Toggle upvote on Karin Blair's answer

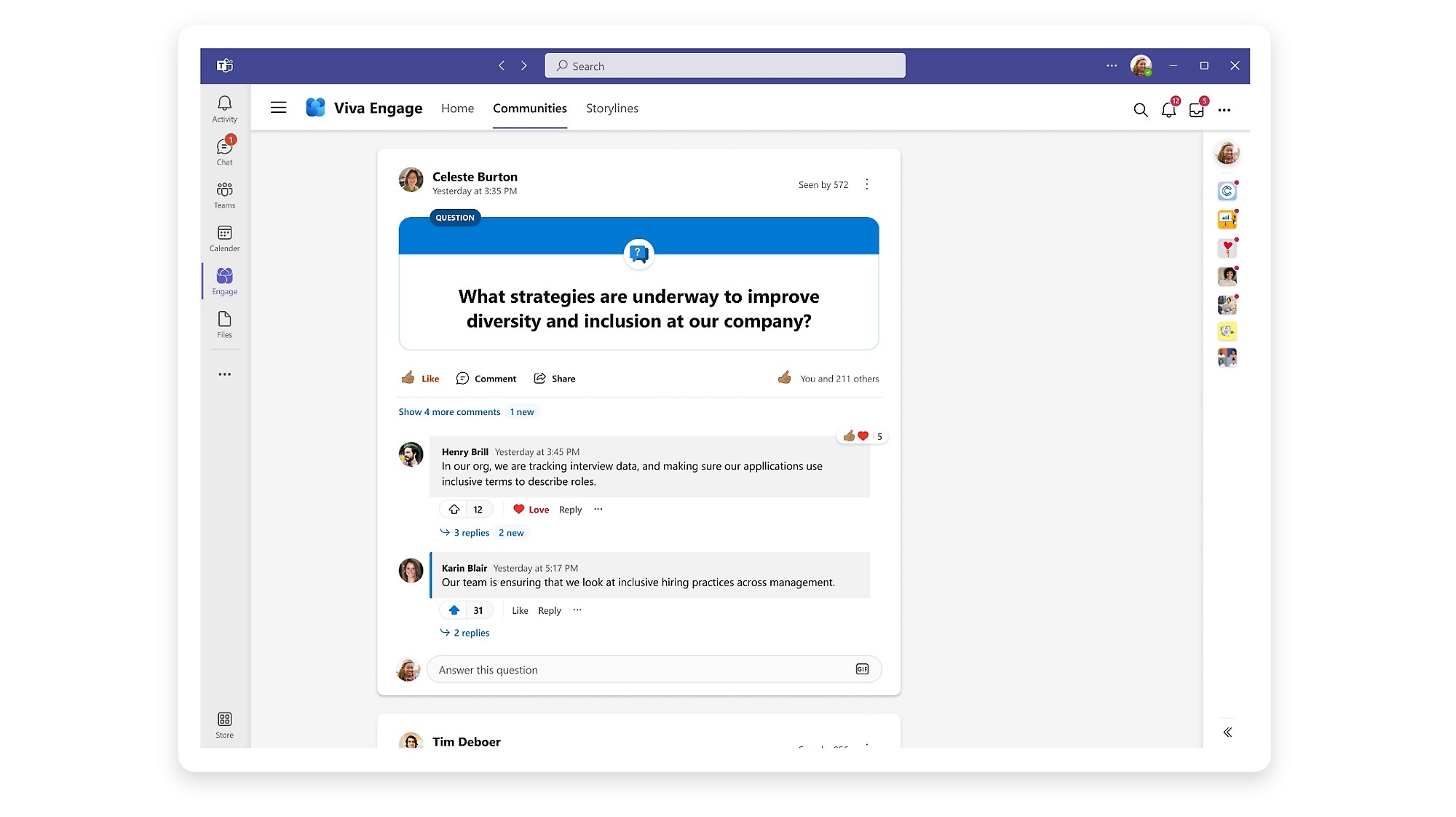point(454,610)
